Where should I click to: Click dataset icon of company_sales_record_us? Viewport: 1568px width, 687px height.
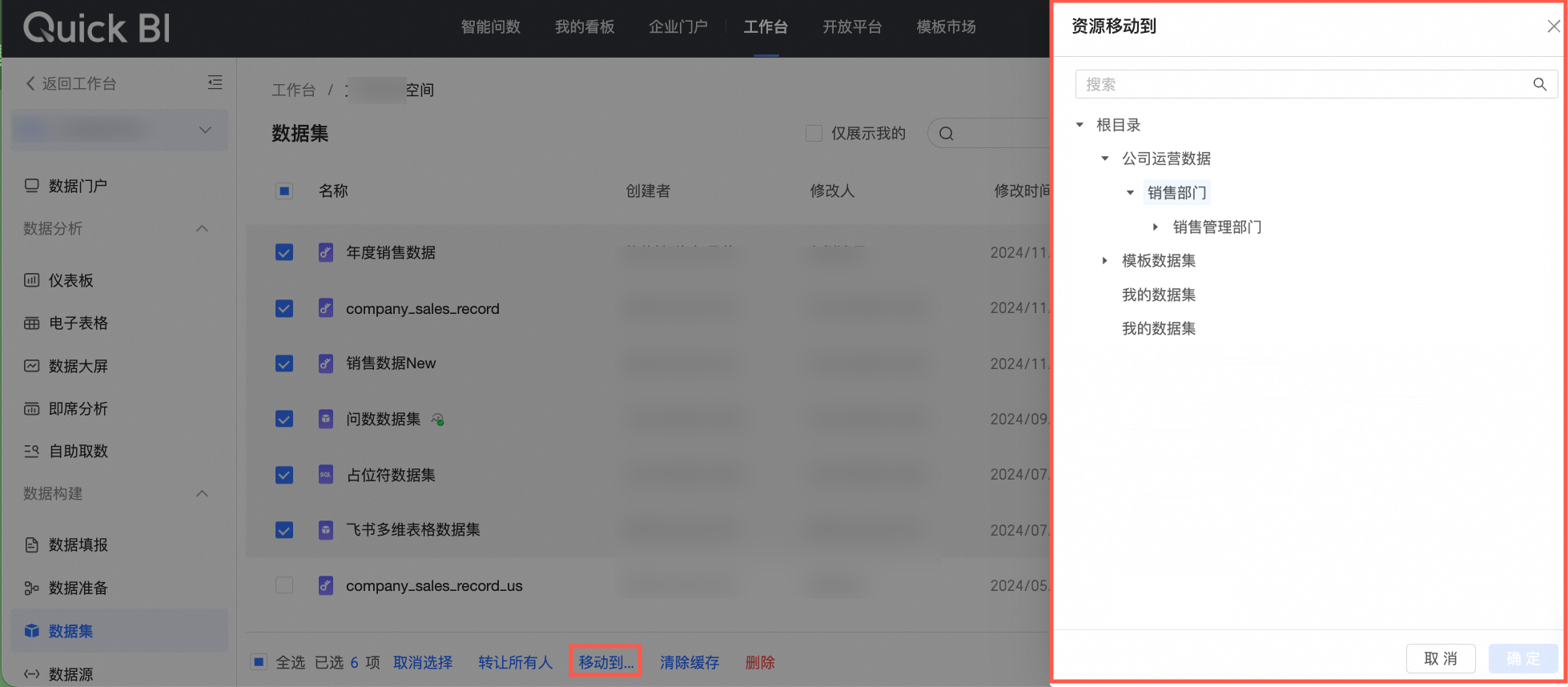pos(326,585)
